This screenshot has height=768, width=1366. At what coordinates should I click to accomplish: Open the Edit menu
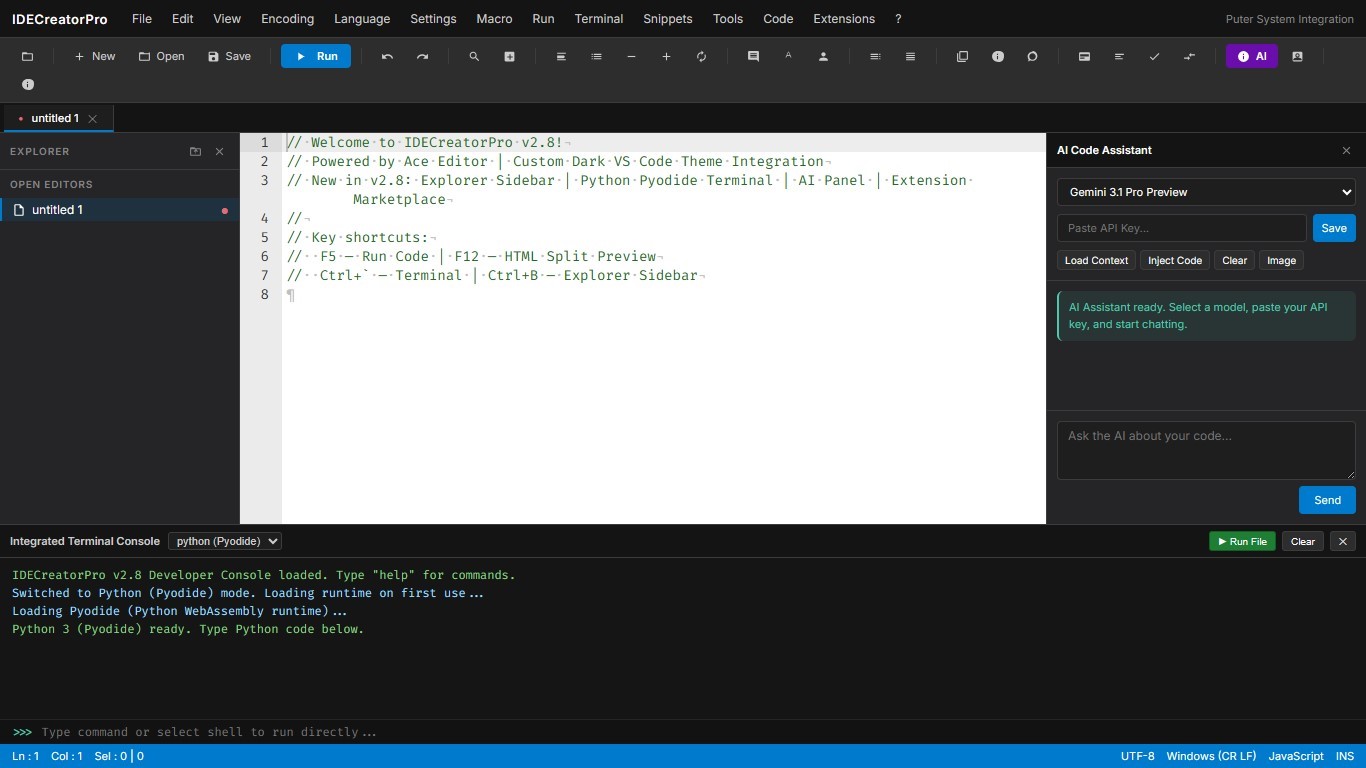183,19
